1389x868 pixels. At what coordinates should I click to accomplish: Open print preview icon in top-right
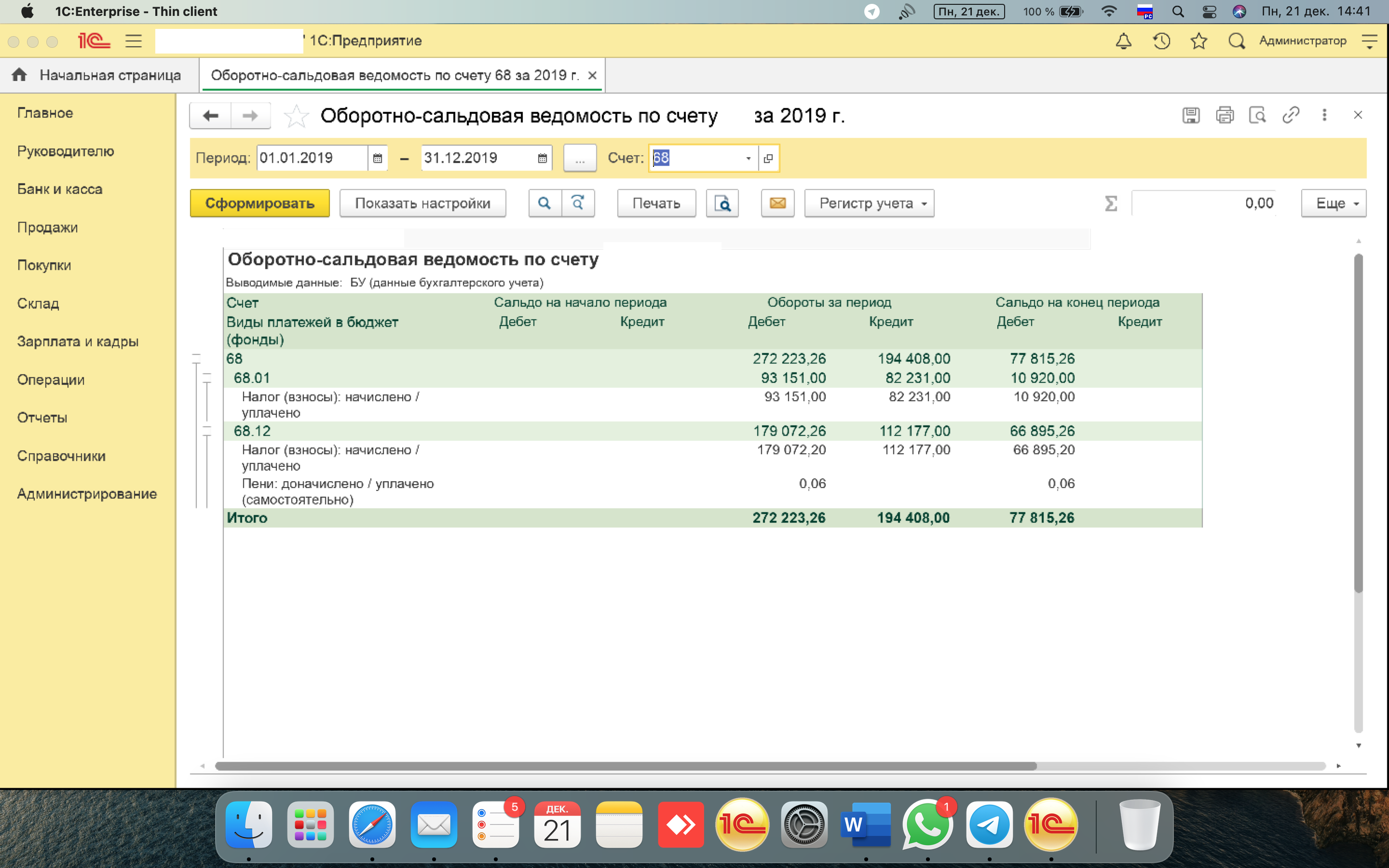pyautogui.click(x=1257, y=115)
